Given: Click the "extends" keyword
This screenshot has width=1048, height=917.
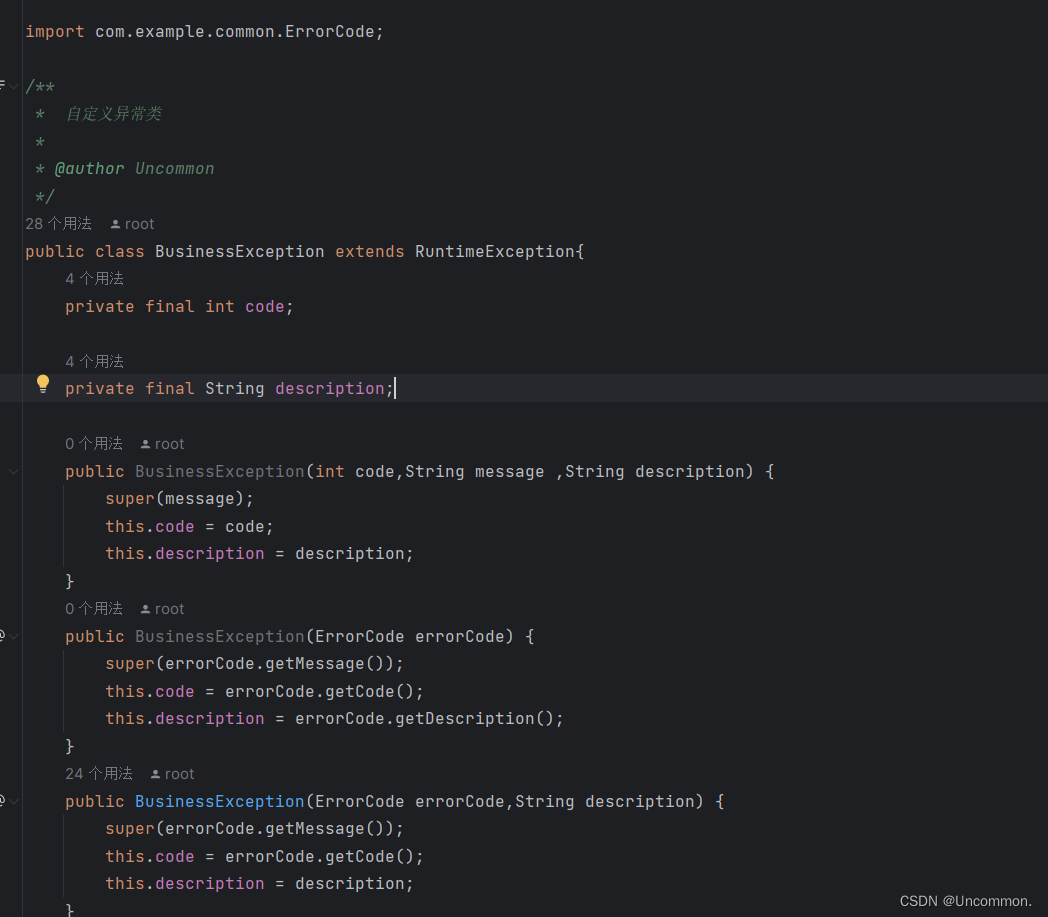Looking at the screenshot, I should [x=370, y=251].
